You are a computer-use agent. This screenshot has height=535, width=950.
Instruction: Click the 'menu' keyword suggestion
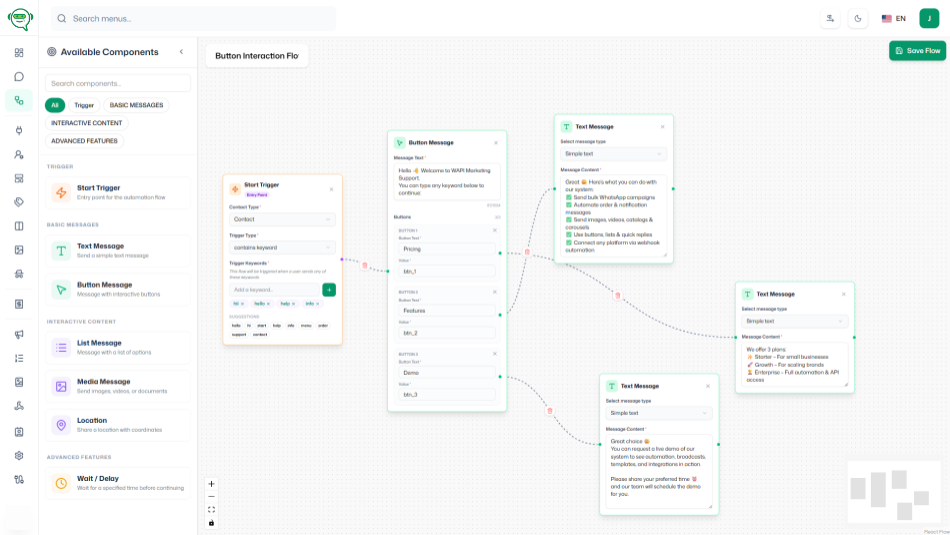[x=306, y=326]
